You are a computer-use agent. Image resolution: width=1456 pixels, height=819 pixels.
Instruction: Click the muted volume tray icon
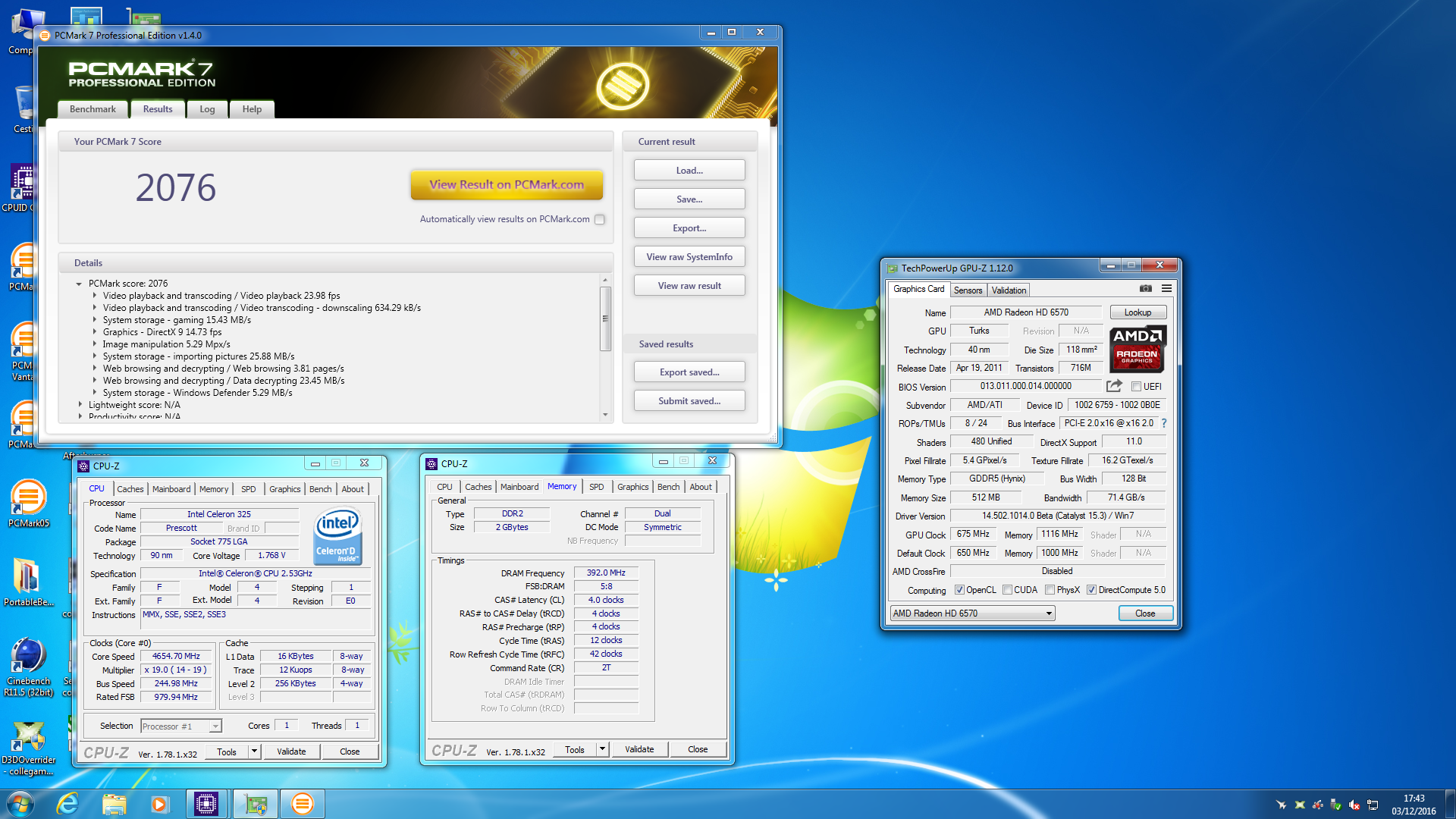[x=1354, y=805]
